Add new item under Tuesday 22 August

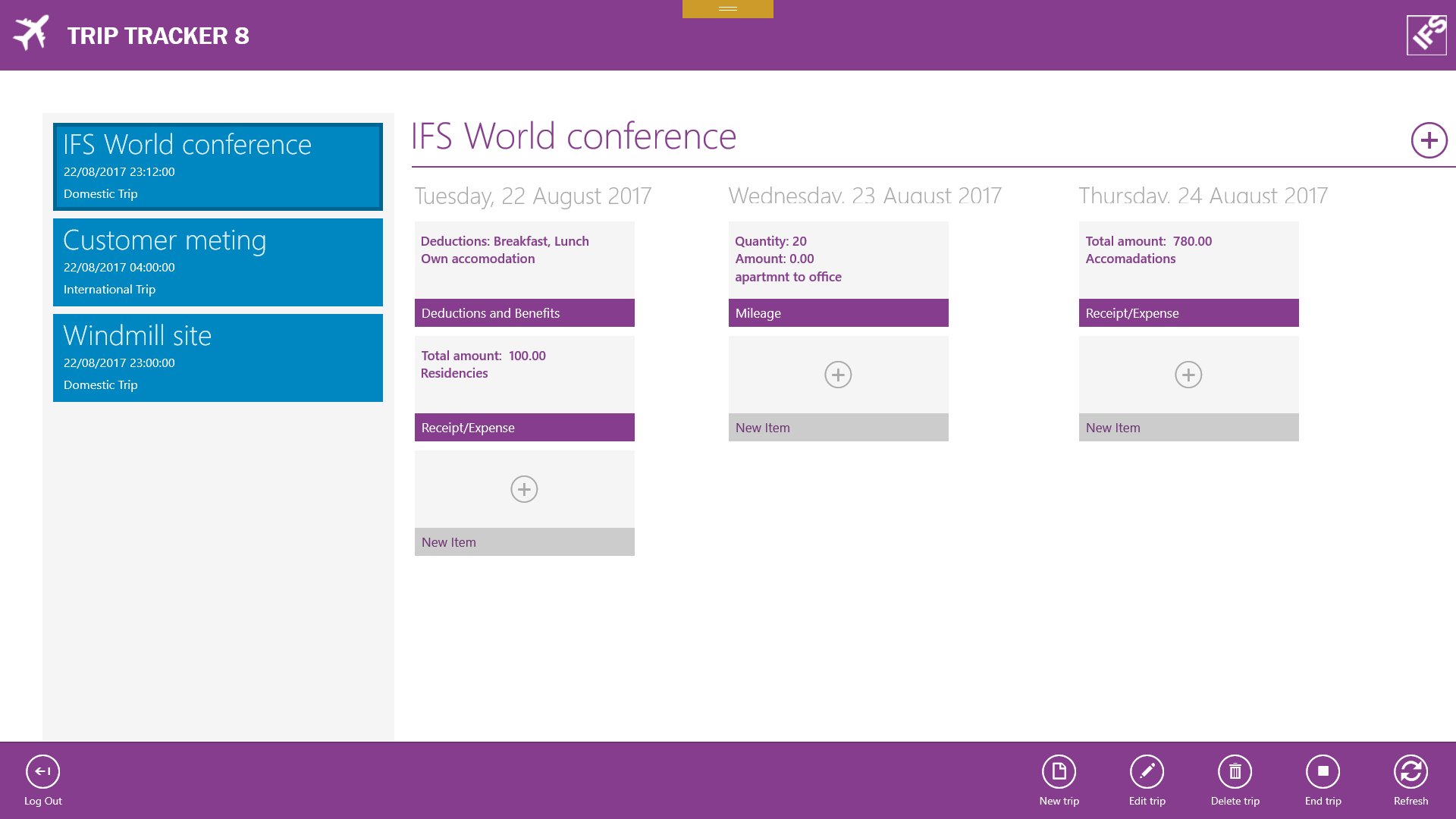524,489
